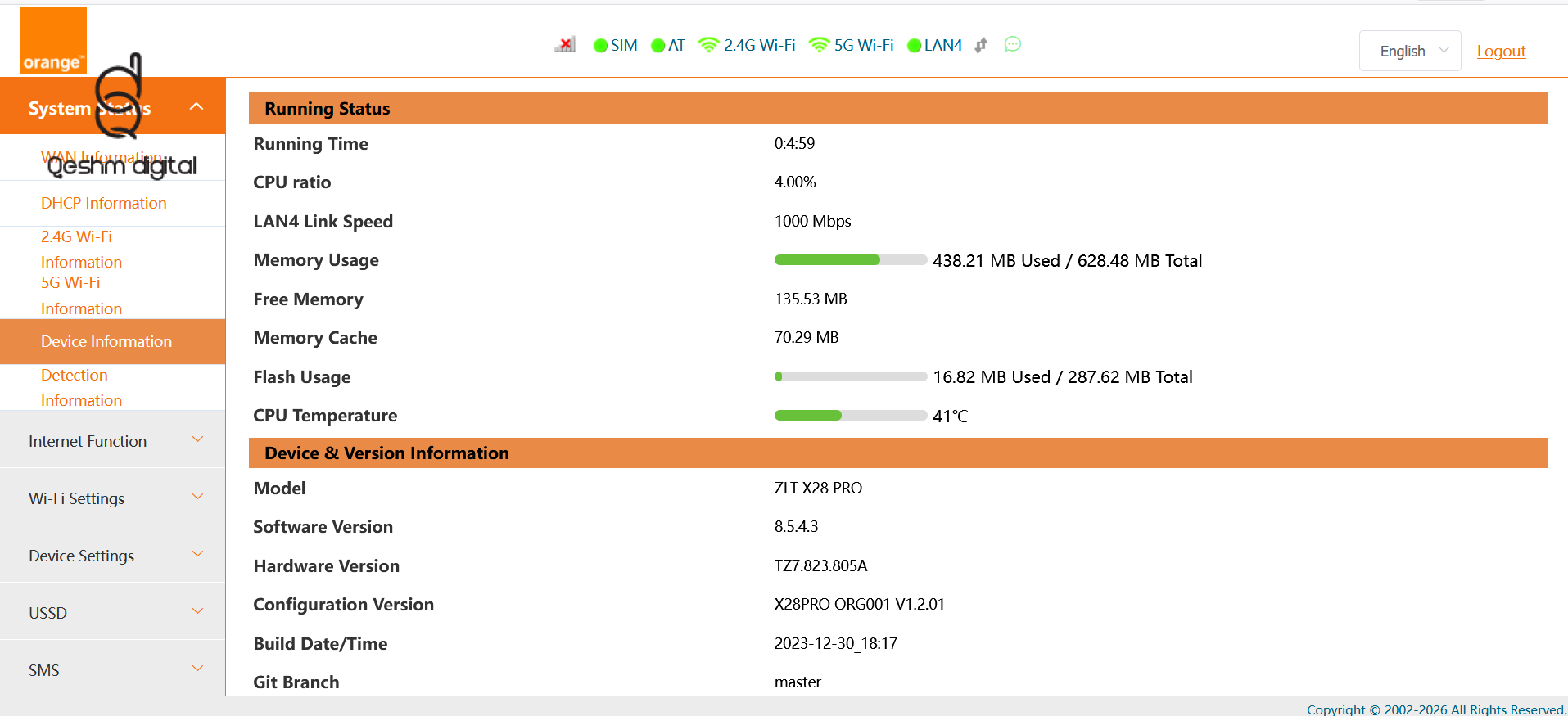The height and width of the screenshot is (716, 1568).
Task: Select hardware version TZ7.823.805A
Action: 820,565
